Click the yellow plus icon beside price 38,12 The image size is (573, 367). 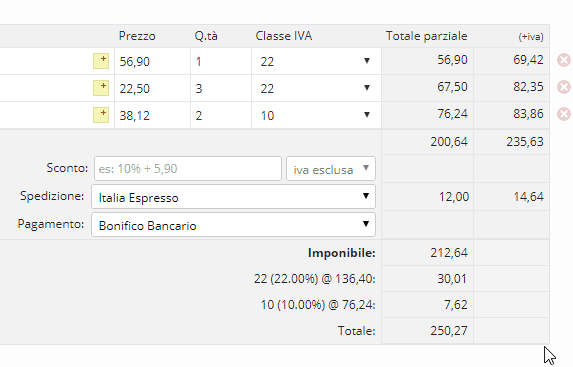[101, 115]
